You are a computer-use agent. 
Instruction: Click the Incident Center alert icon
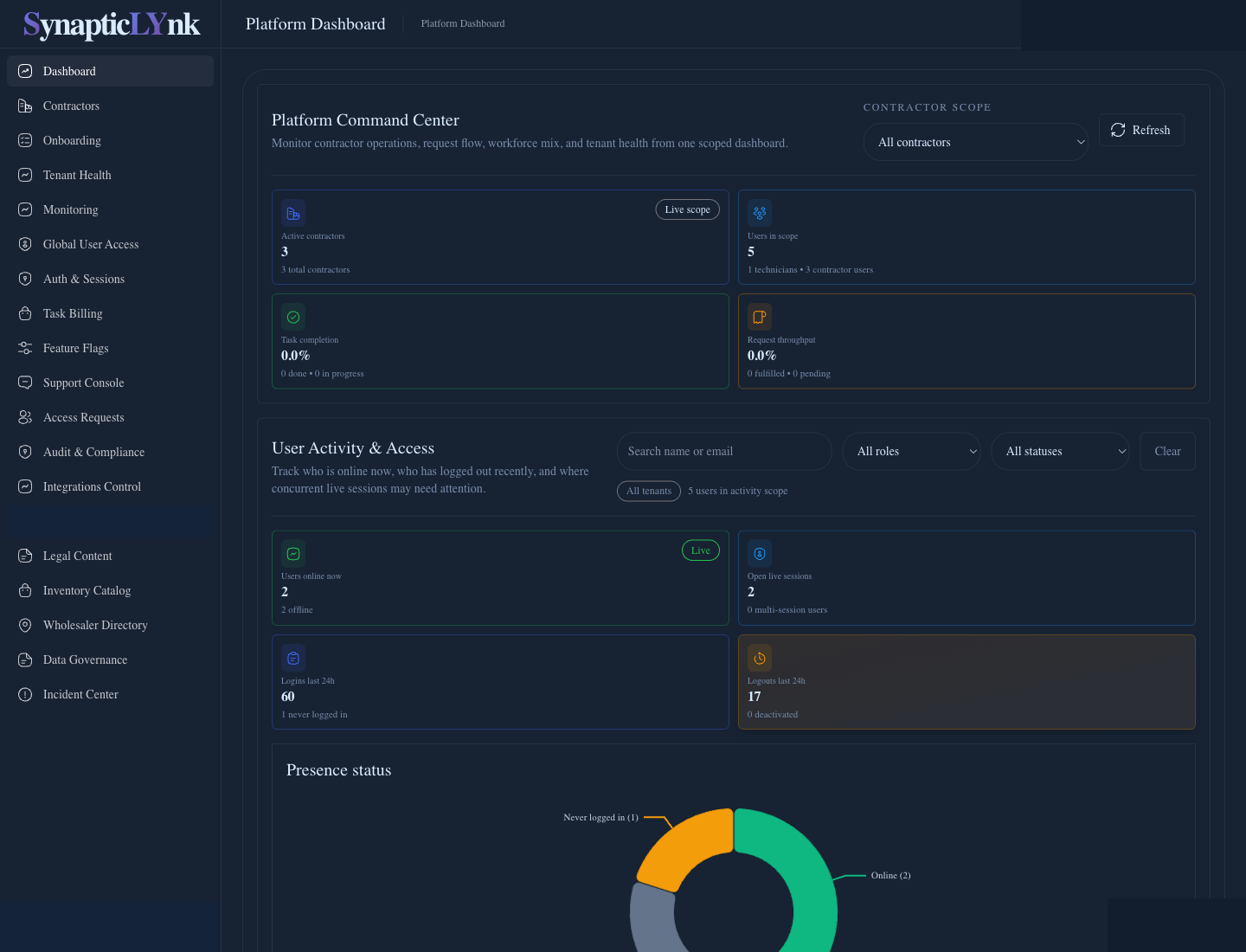coord(25,694)
